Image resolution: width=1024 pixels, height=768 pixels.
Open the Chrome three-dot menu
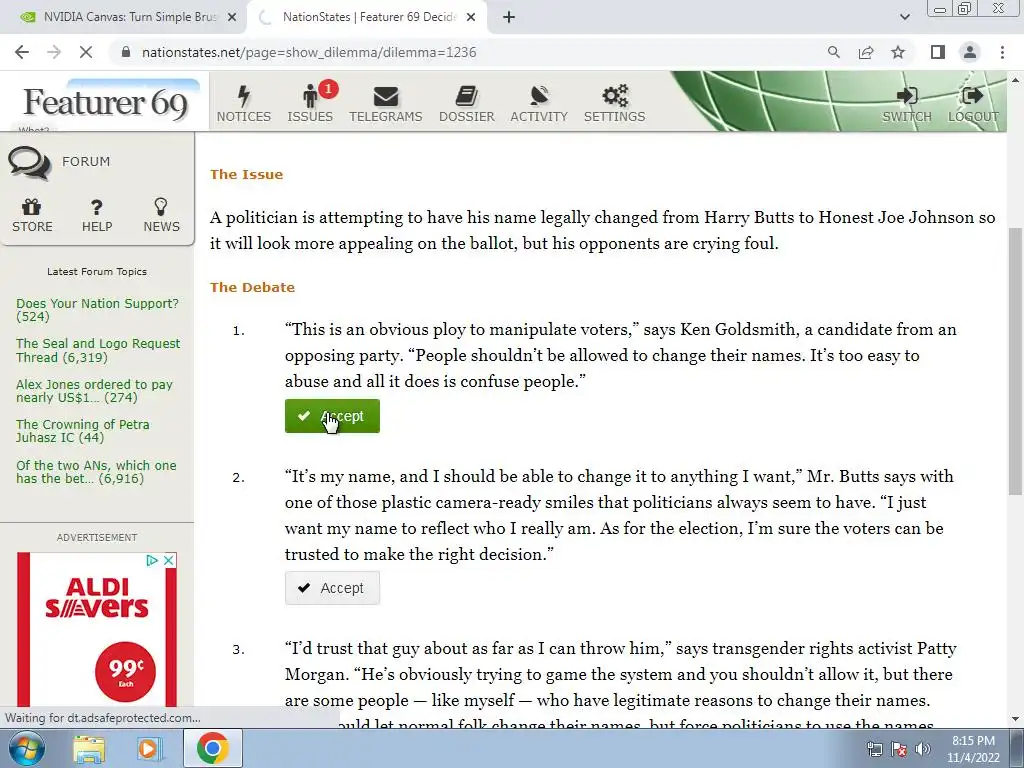pos(1002,52)
